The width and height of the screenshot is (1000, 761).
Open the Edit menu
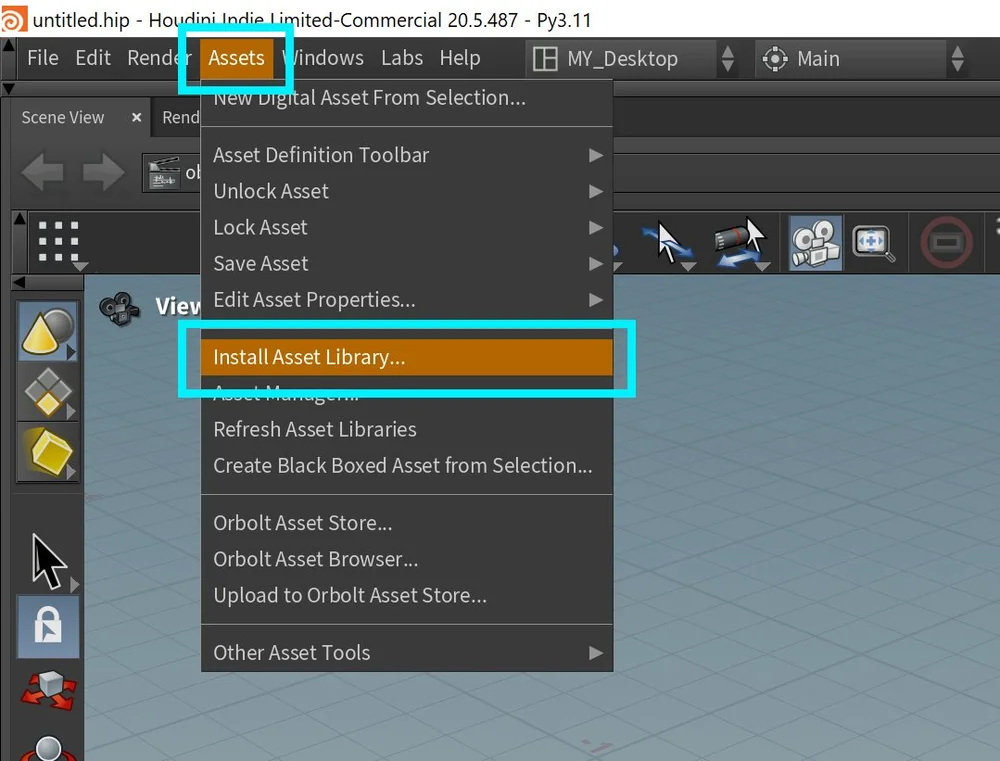pyautogui.click(x=92, y=58)
